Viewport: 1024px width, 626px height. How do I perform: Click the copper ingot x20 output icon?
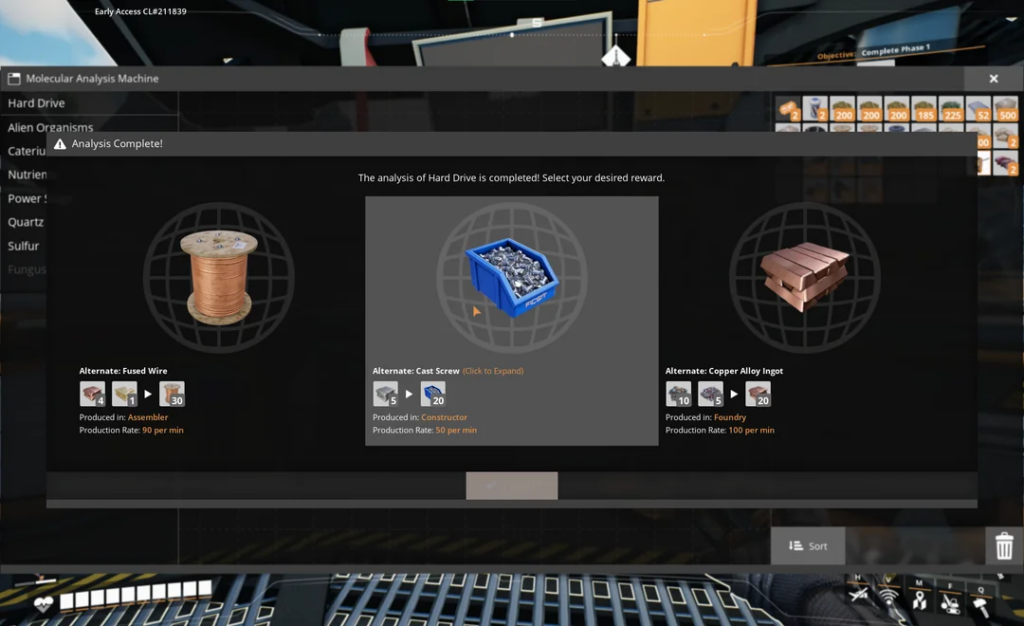pyautogui.click(x=758, y=394)
